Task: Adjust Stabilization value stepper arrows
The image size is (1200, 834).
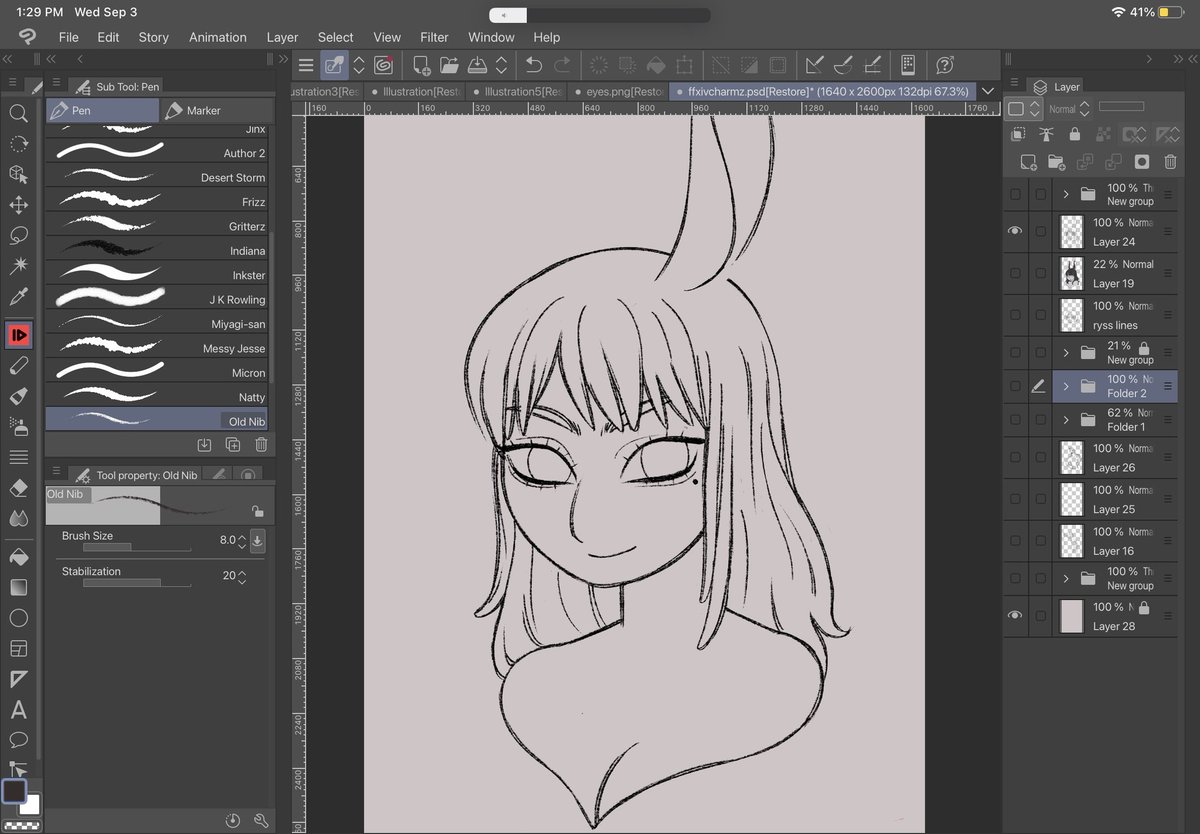Action: pos(242,576)
